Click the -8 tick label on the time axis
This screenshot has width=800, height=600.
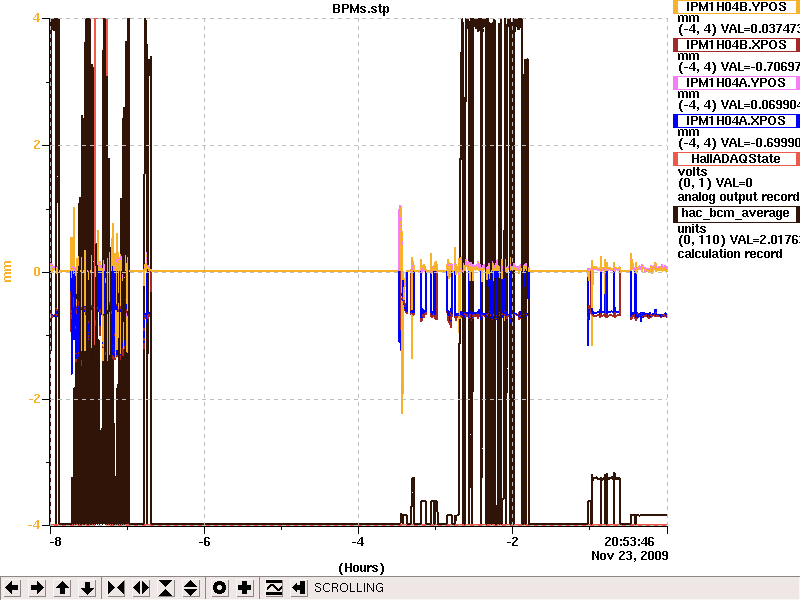coord(55,541)
